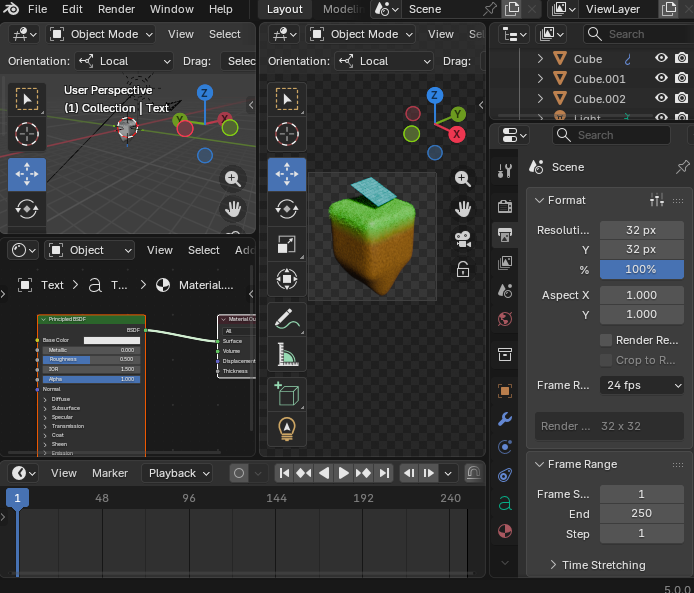Choose the Add Cube tool
Image resolution: width=694 pixels, height=593 pixels.
pos(287,395)
